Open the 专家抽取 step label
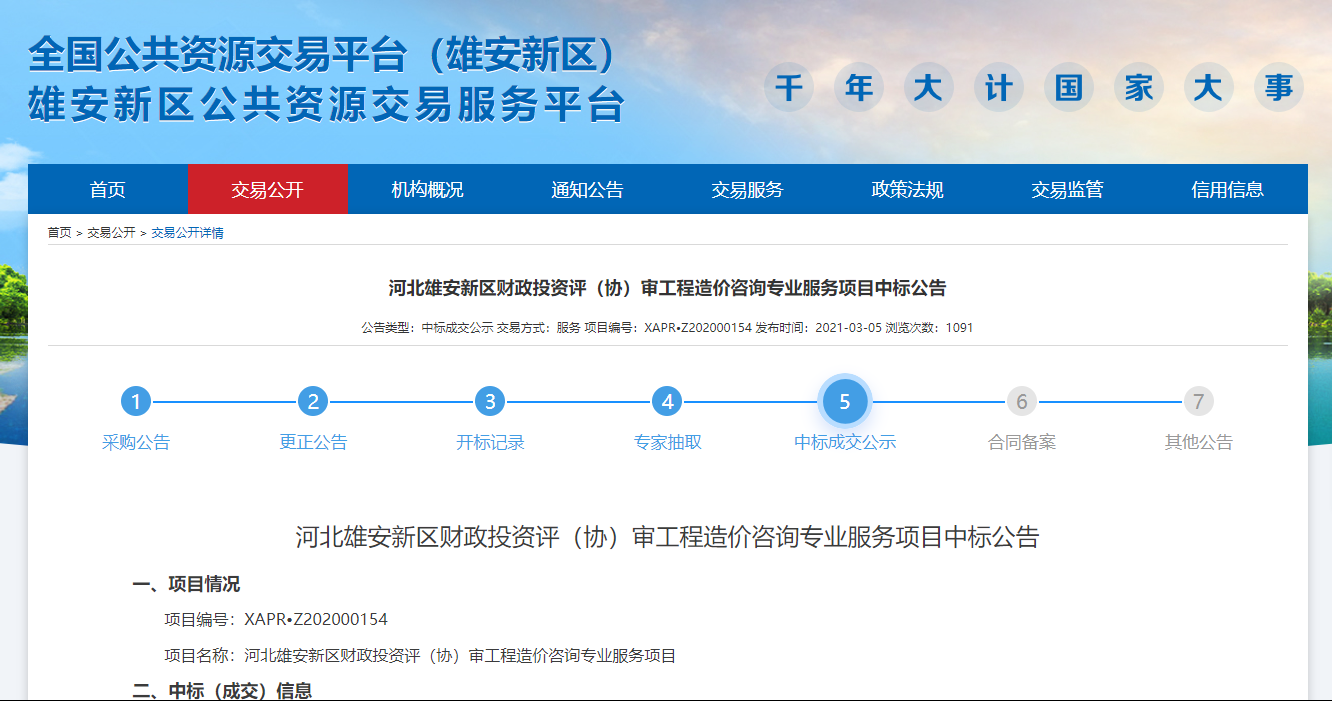The width and height of the screenshot is (1332, 701). click(667, 442)
